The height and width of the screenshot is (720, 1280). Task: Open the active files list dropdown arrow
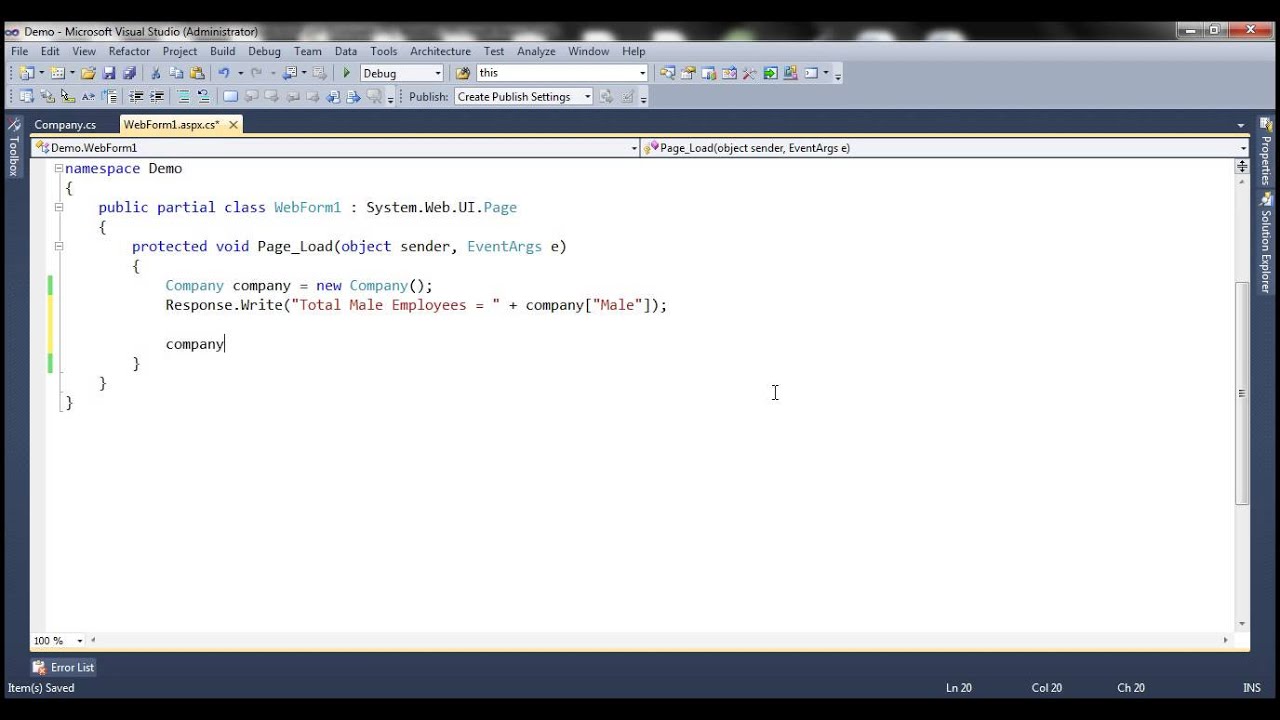pos(1241,126)
